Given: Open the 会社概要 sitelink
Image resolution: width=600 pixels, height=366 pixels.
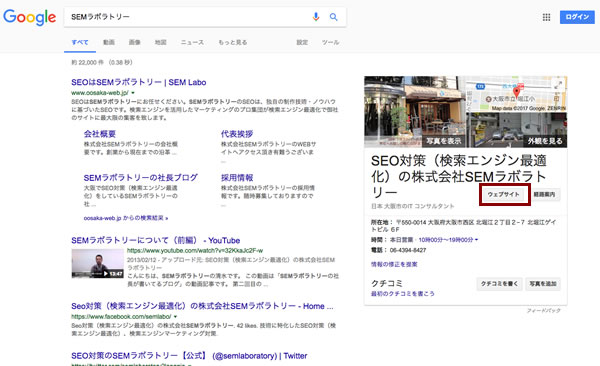Looking at the screenshot, I should (99, 134).
